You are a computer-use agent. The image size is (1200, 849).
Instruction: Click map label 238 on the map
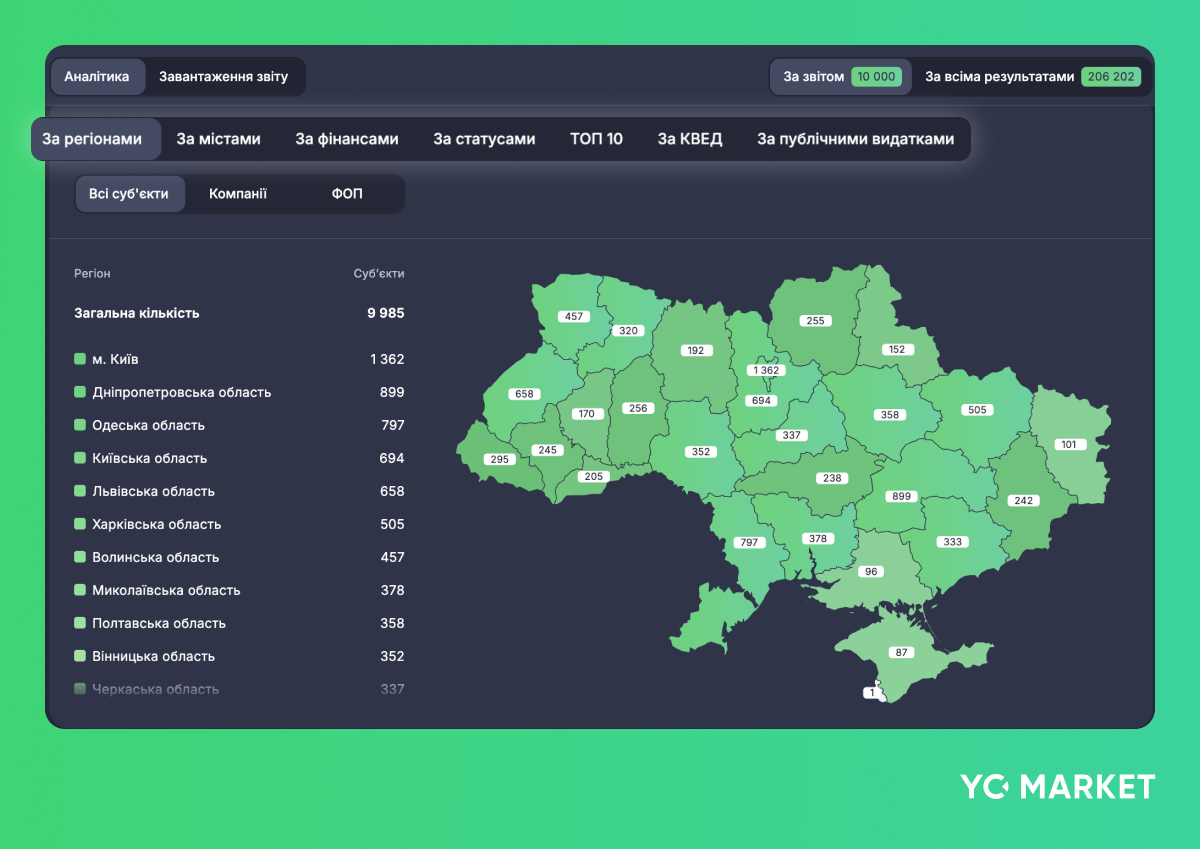pyautogui.click(x=832, y=478)
